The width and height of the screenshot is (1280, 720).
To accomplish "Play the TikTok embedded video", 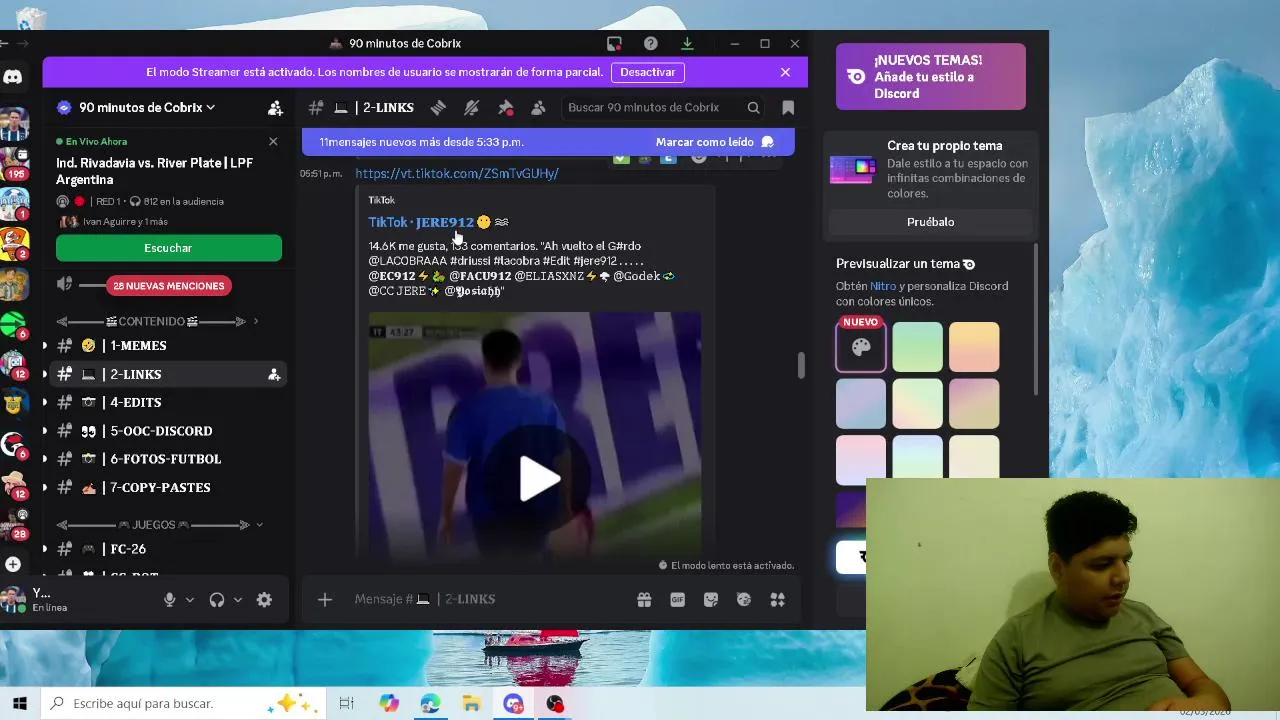I will [x=537, y=478].
